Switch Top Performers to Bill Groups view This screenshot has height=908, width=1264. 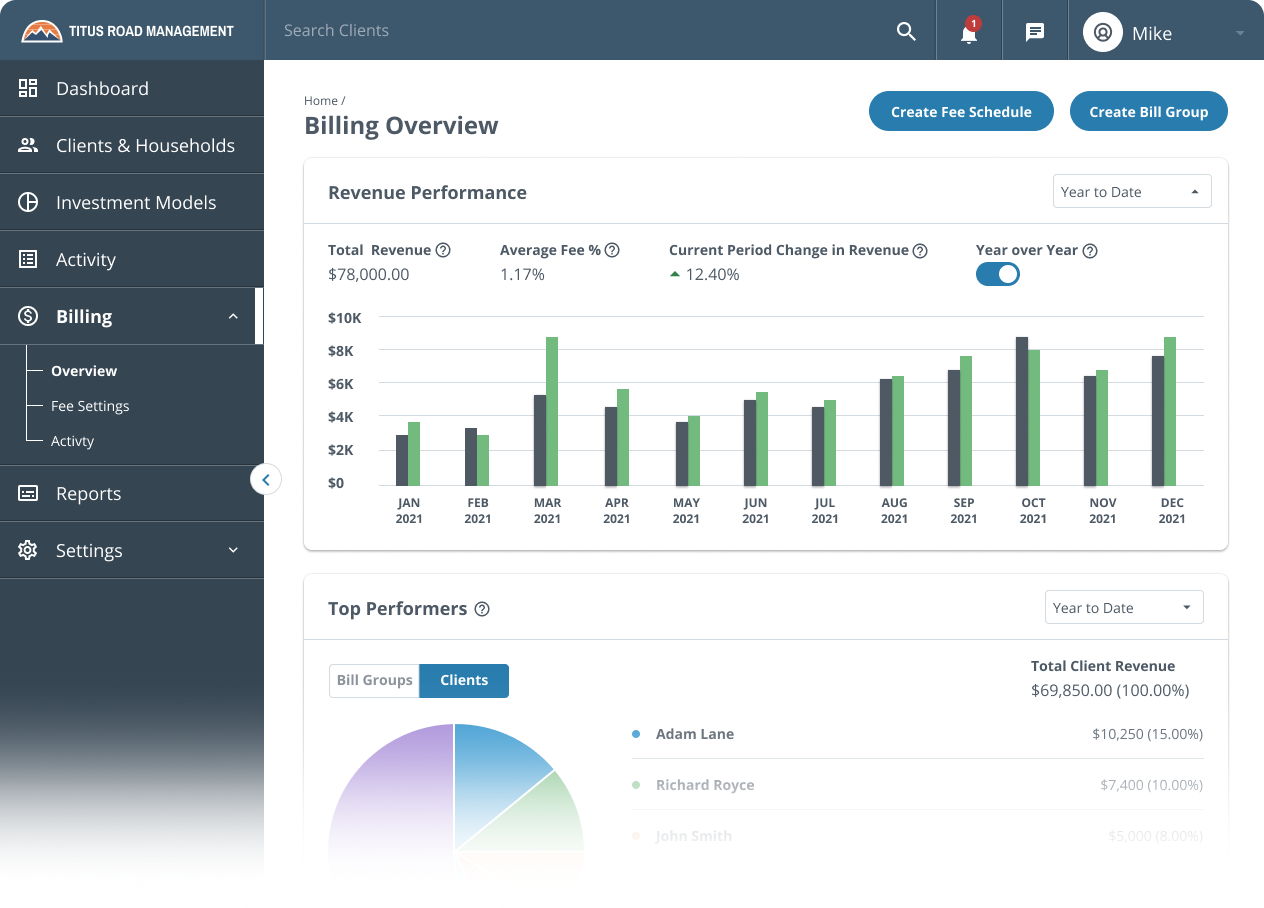374,680
